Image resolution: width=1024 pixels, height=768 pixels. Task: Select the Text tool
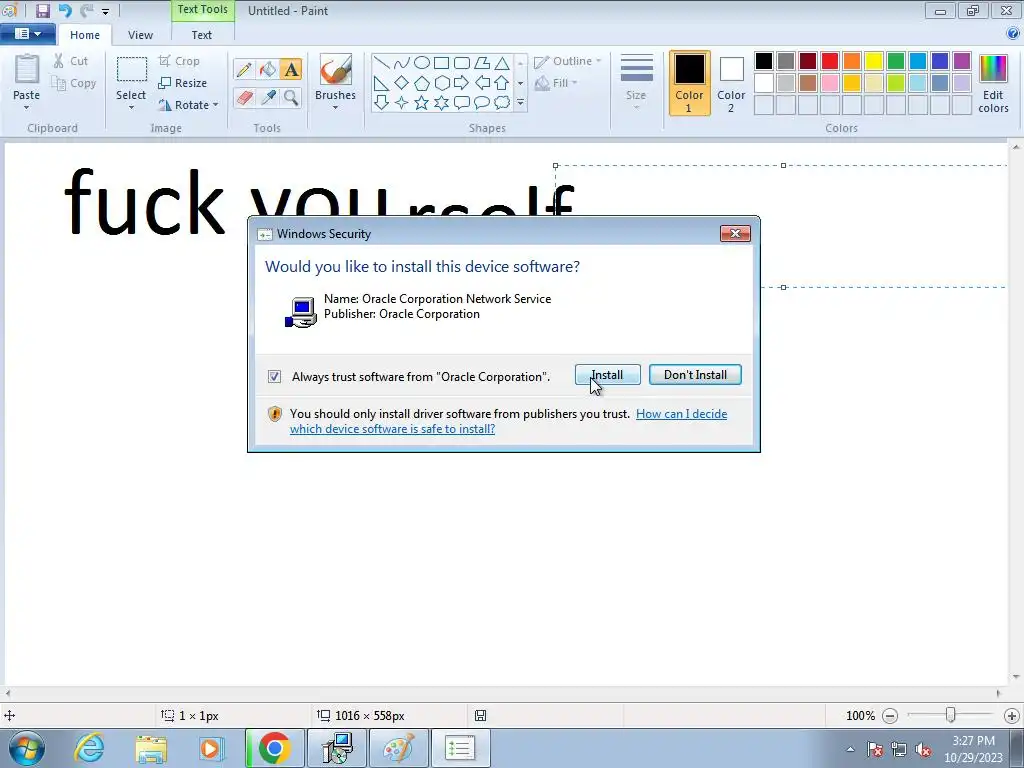coord(291,69)
